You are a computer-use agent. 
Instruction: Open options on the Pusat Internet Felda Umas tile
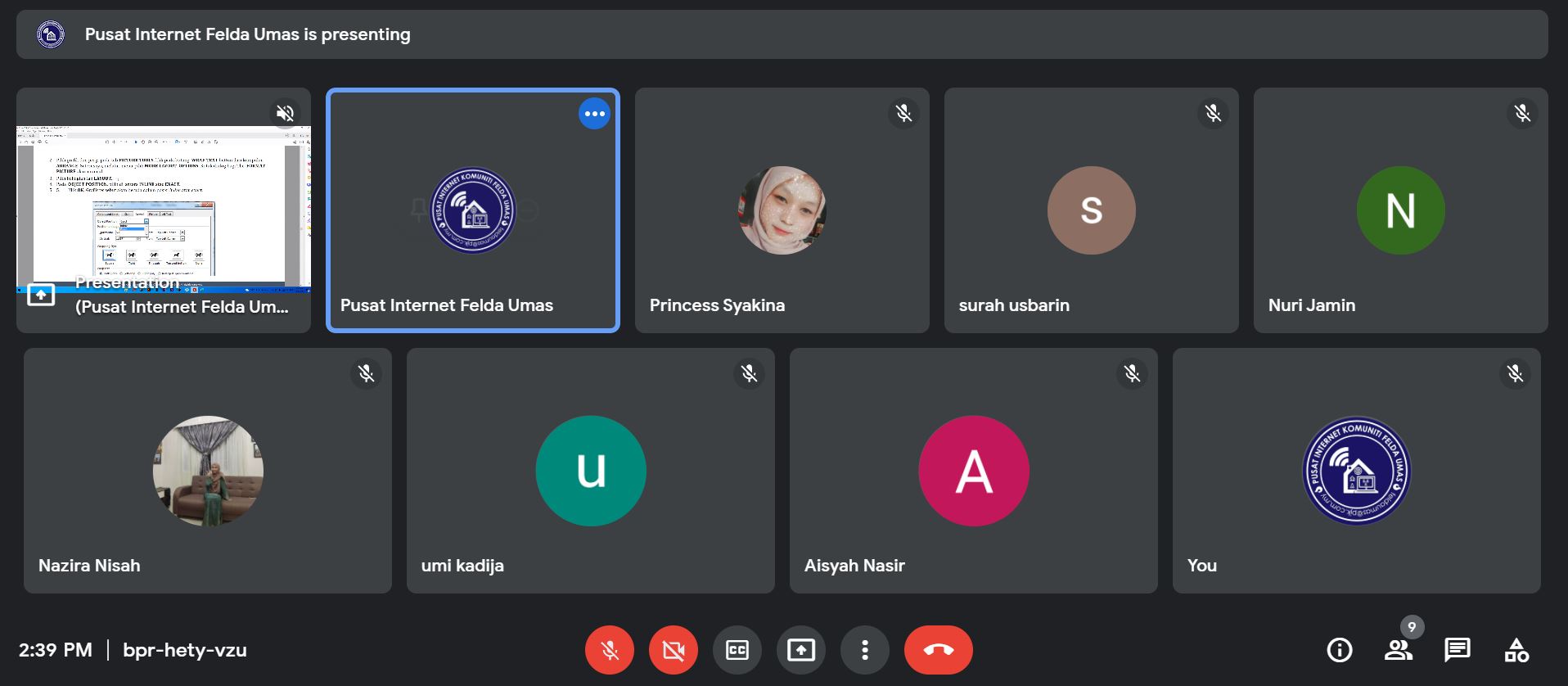coord(594,114)
